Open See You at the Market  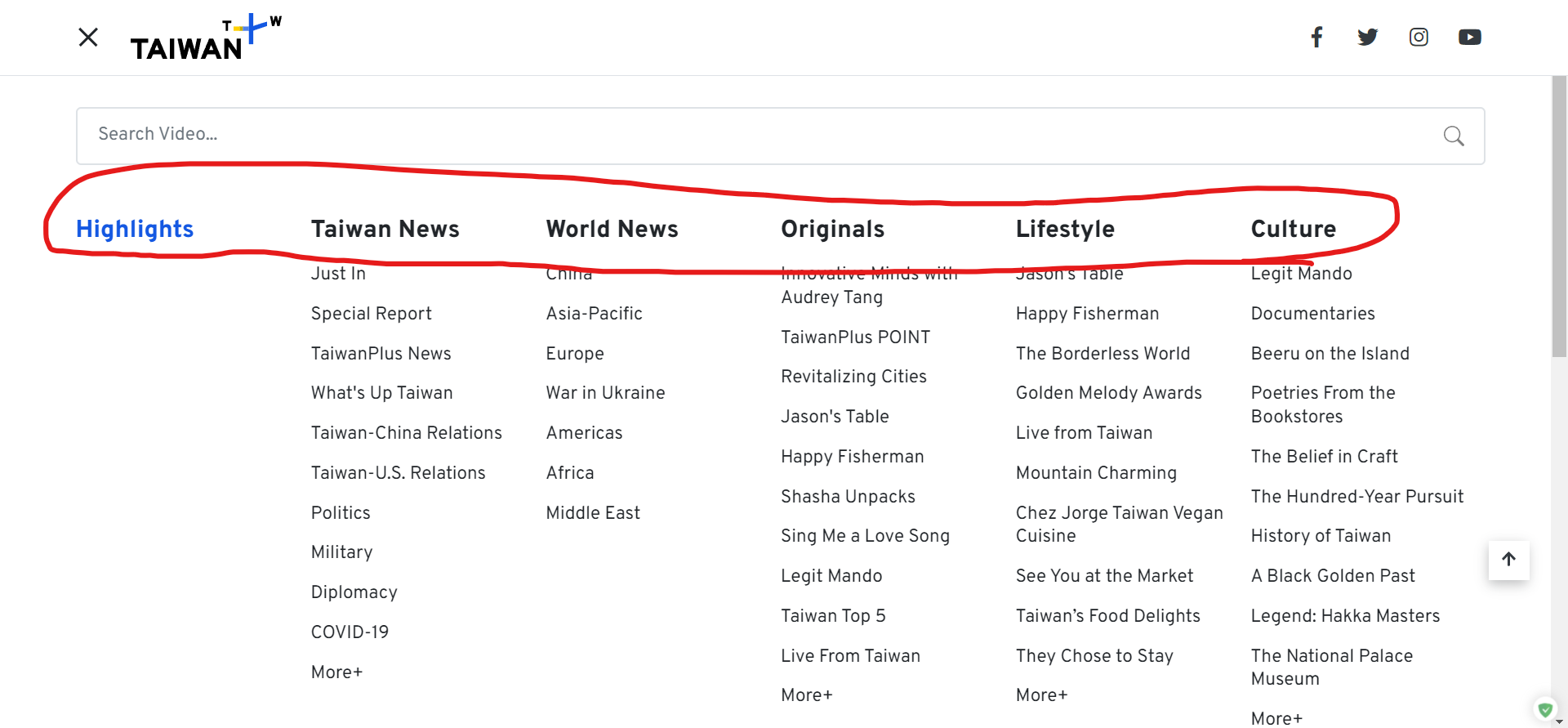(x=1105, y=575)
